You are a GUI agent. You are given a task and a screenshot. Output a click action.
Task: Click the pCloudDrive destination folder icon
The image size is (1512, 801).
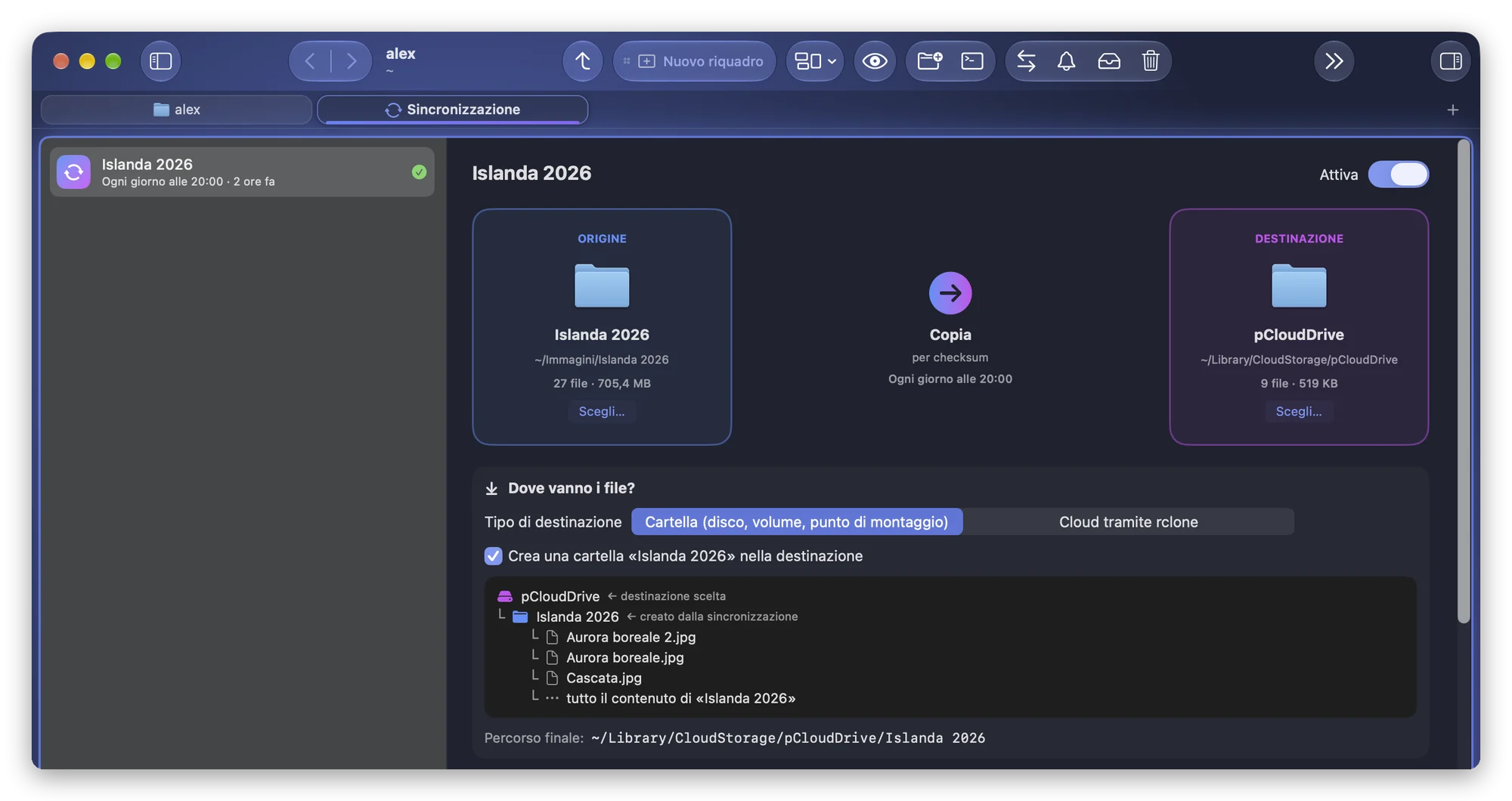(1299, 286)
